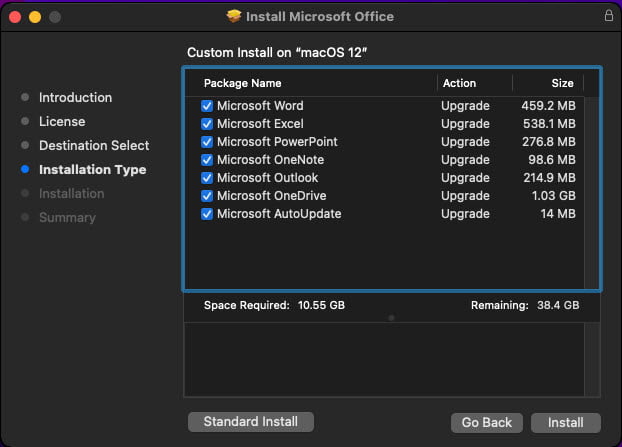The height and width of the screenshot is (447, 622).
Task: Select the Installation Type step
Action: coord(92,170)
